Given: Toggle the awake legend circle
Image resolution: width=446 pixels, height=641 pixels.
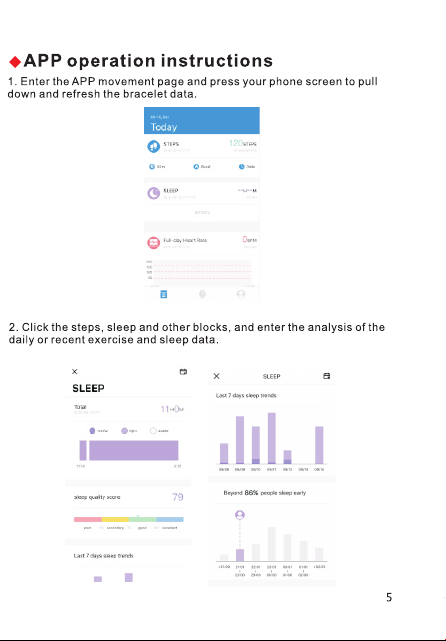Looking at the screenshot, I should 153,430.
